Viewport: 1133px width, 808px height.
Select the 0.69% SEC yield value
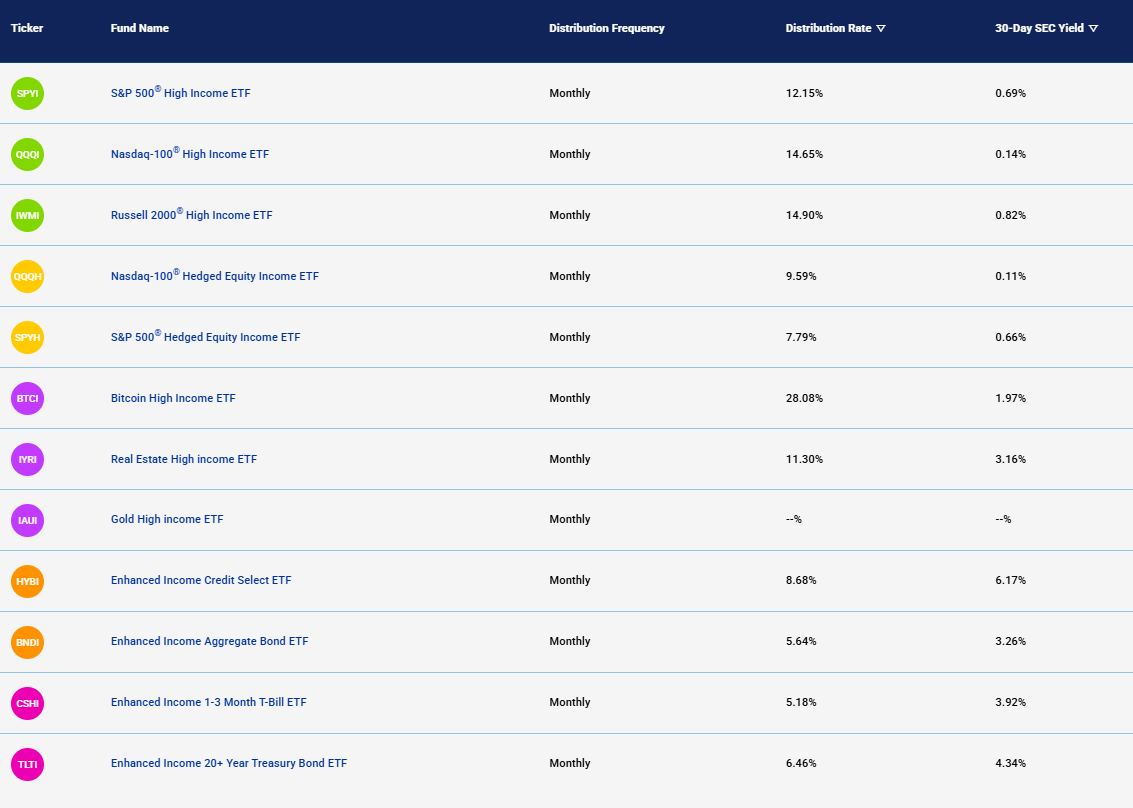(x=1010, y=93)
